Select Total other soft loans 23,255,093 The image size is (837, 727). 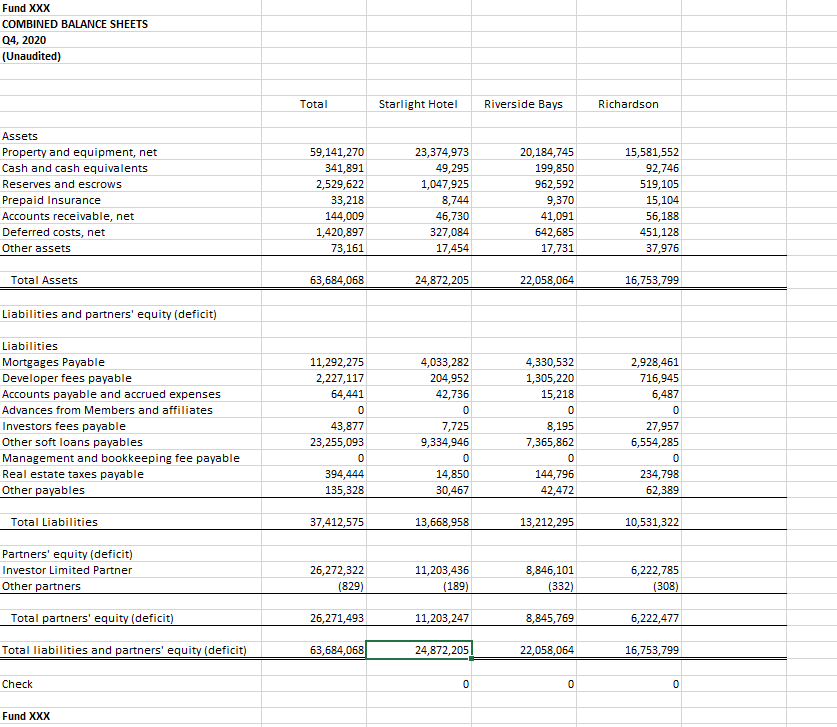pyautogui.click(x=337, y=442)
